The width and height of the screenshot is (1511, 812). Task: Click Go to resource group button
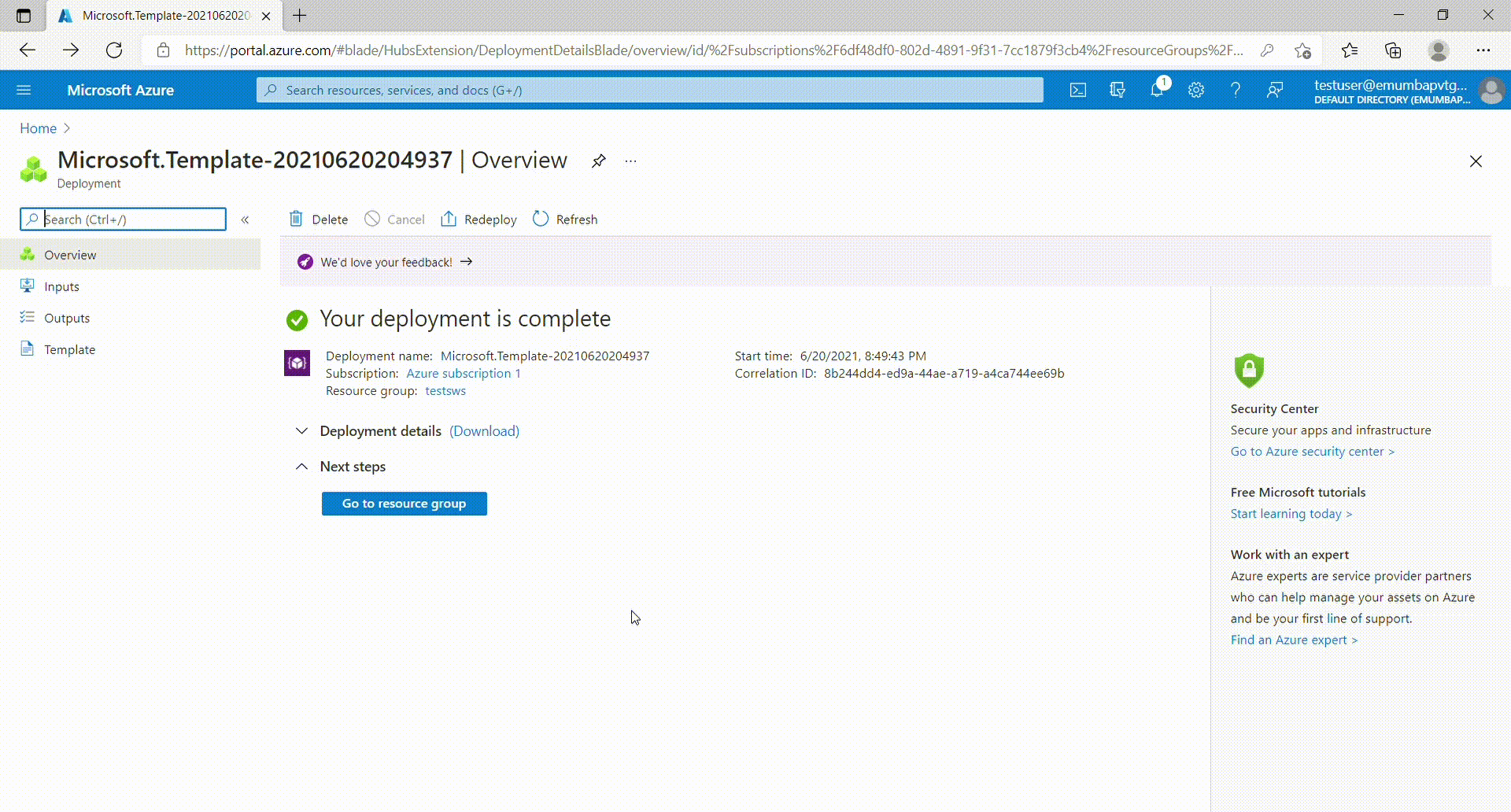tap(405, 504)
